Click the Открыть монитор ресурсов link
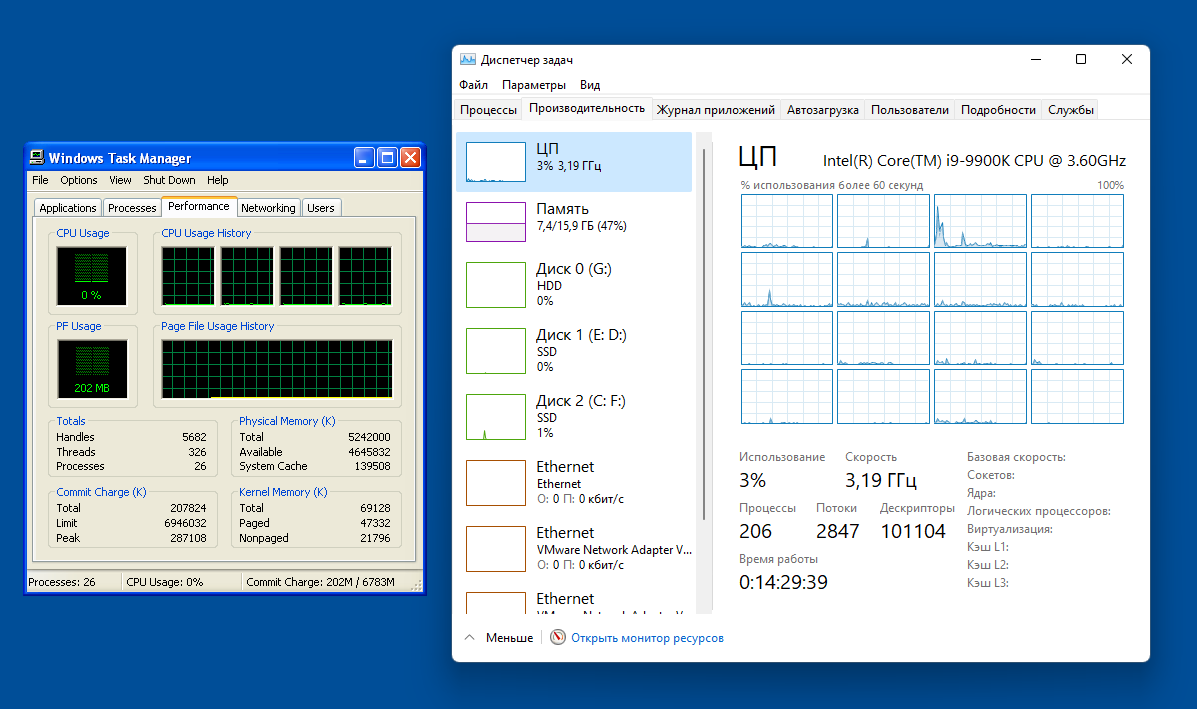The height and width of the screenshot is (709, 1197). coord(646,637)
